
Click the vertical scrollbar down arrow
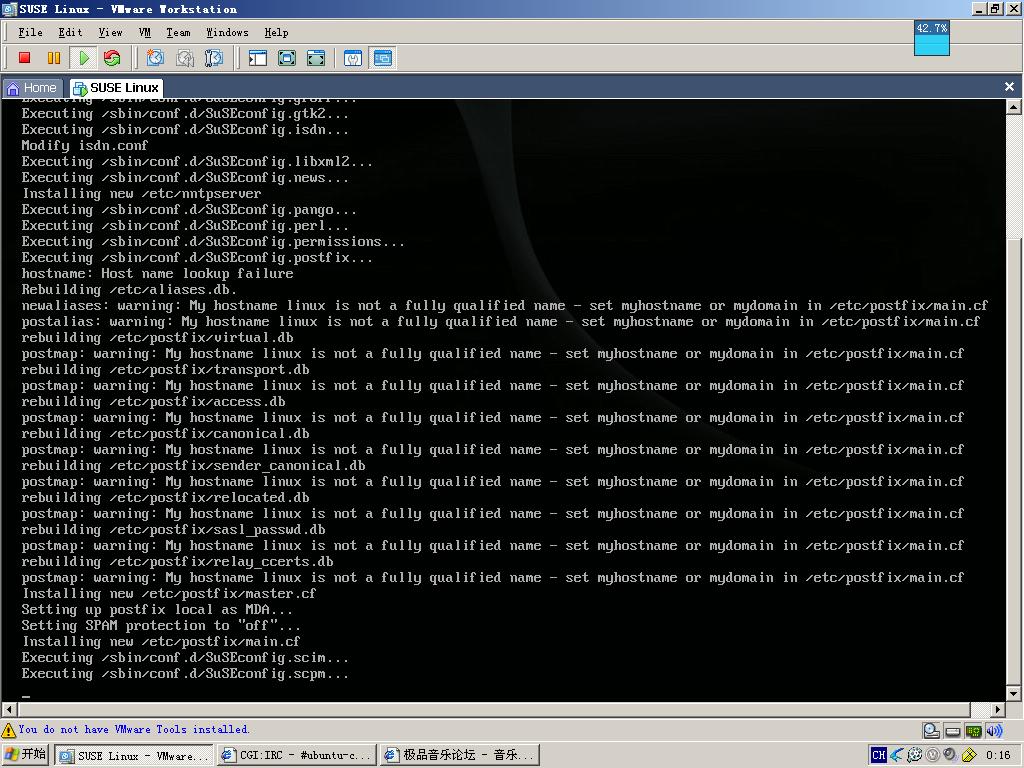click(1014, 694)
